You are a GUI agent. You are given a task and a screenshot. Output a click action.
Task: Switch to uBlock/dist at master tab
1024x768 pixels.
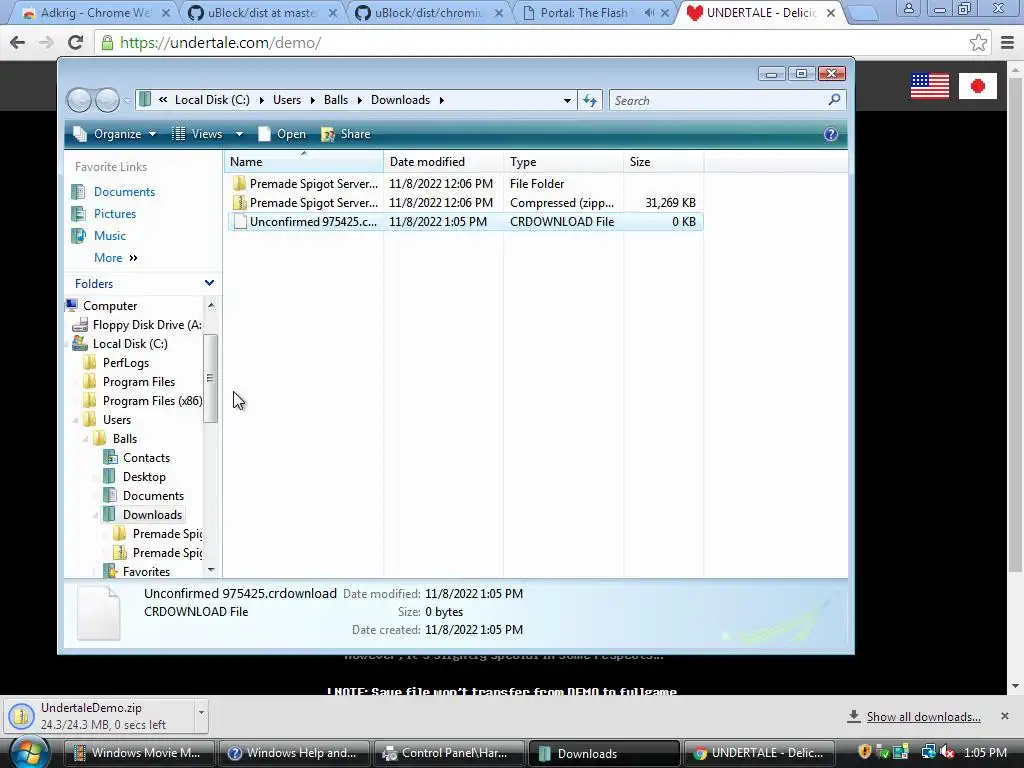(261, 12)
